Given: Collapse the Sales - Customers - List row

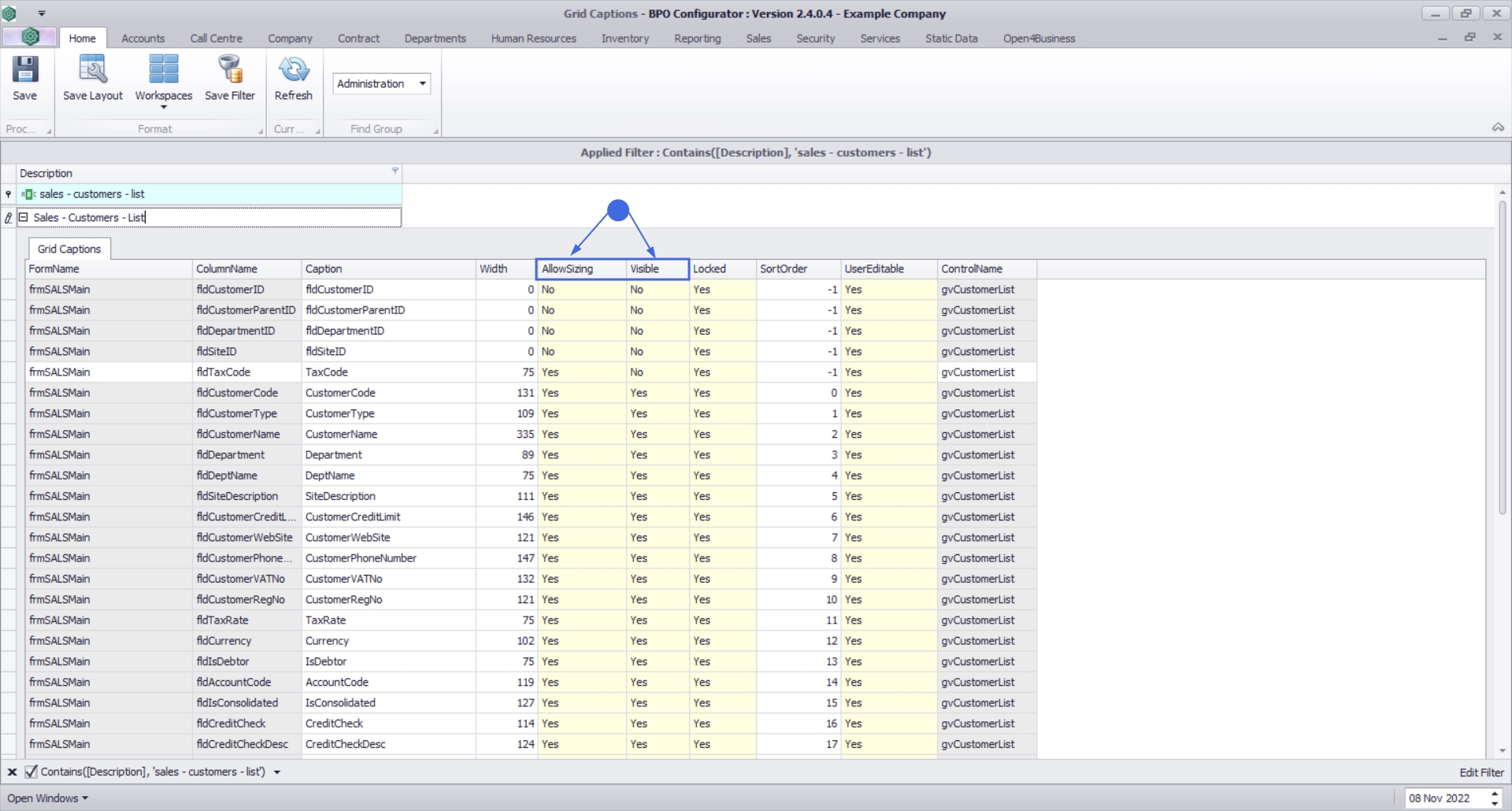Looking at the screenshot, I should 24,218.
